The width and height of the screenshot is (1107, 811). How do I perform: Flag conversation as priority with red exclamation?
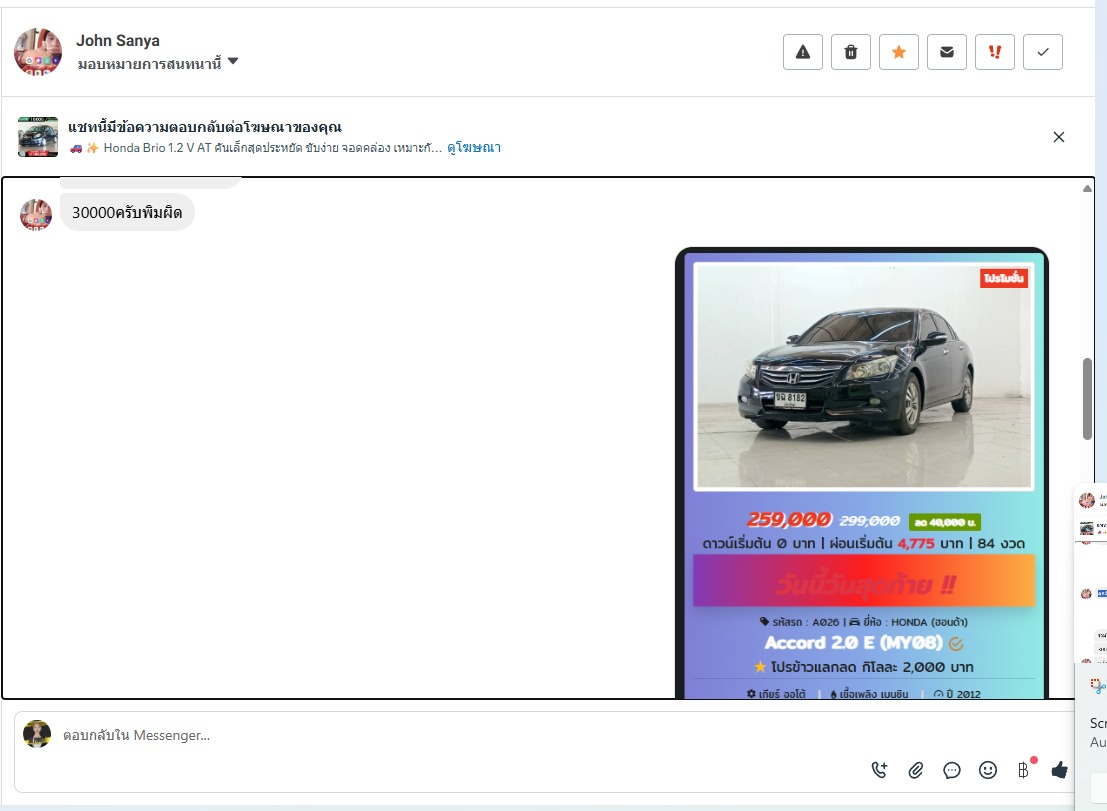point(995,52)
